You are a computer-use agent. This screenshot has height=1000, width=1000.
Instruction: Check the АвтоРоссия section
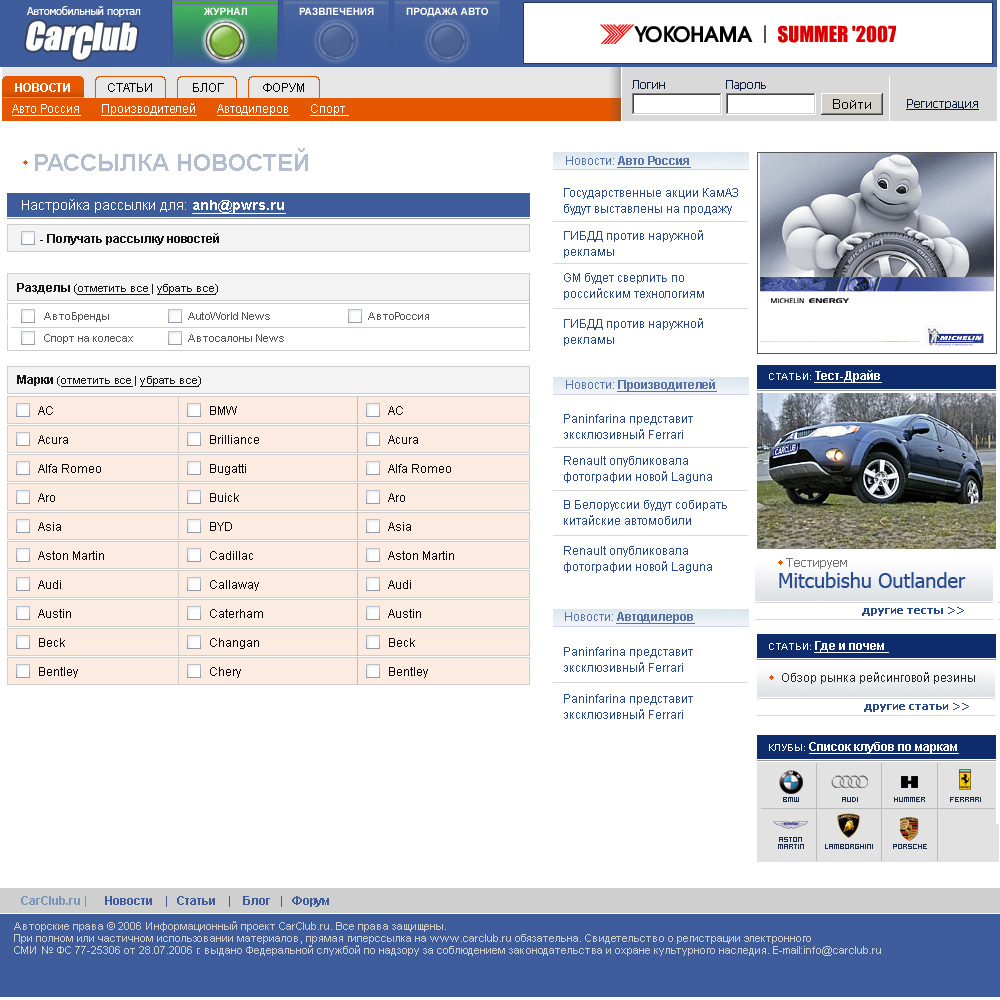(355, 316)
